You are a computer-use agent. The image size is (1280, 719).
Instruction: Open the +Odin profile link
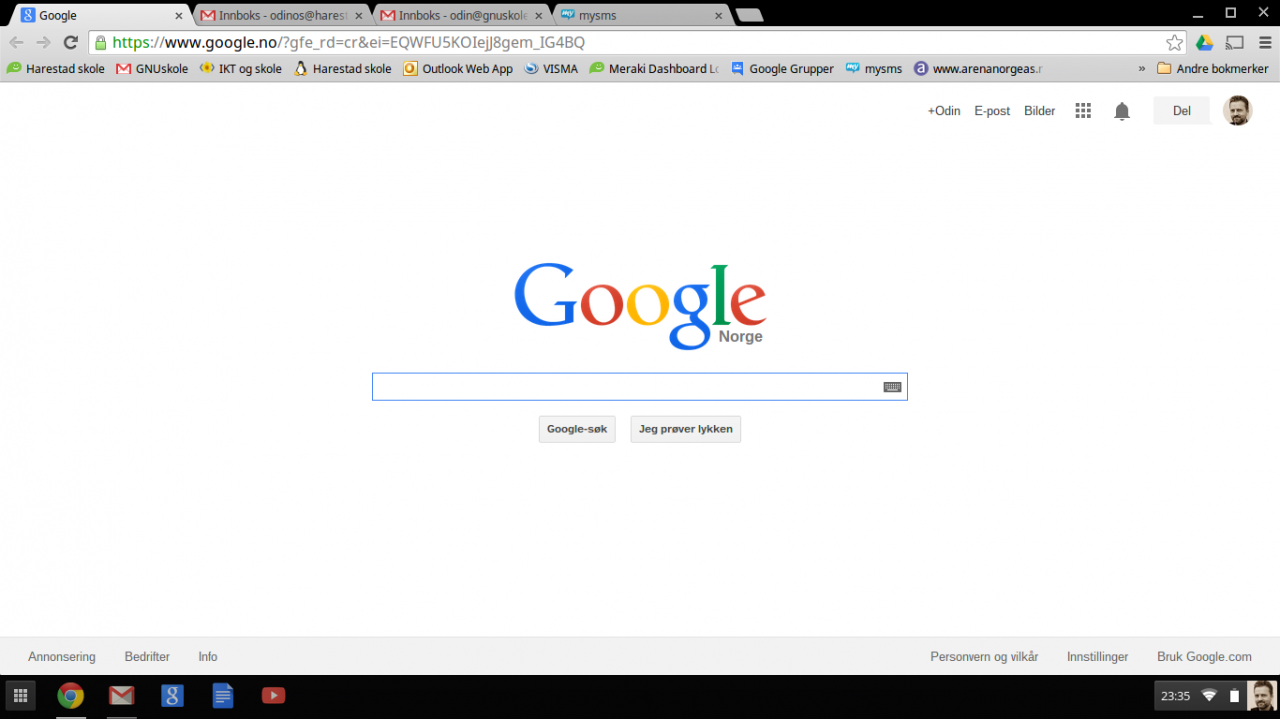point(944,111)
